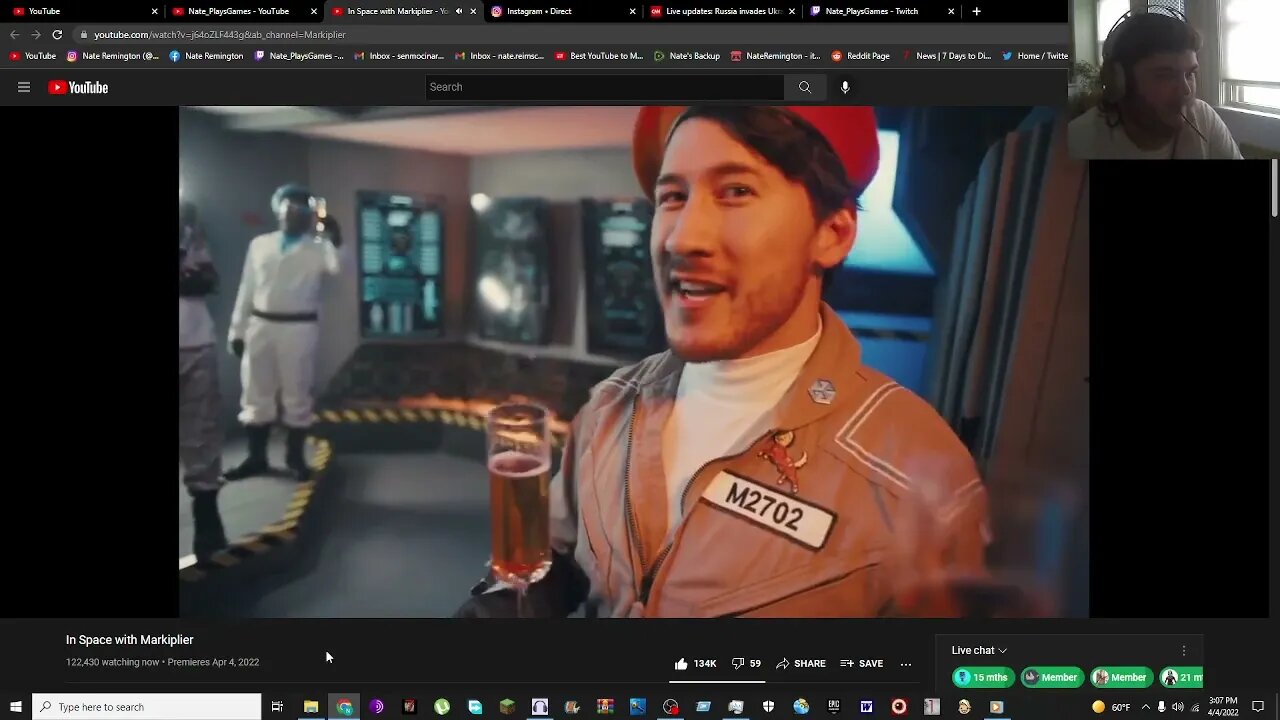Open weather 60°F widget
The height and width of the screenshot is (720, 1280).
pyautogui.click(x=1110, y=707)
